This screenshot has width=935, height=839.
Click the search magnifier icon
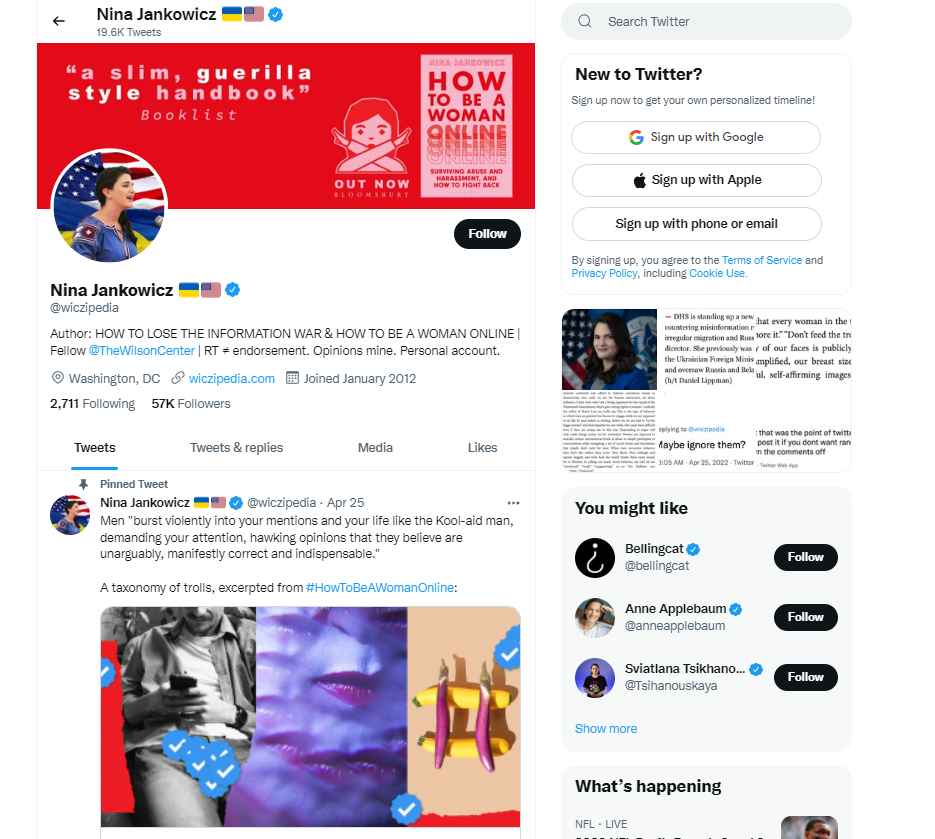tap(585, 21)
